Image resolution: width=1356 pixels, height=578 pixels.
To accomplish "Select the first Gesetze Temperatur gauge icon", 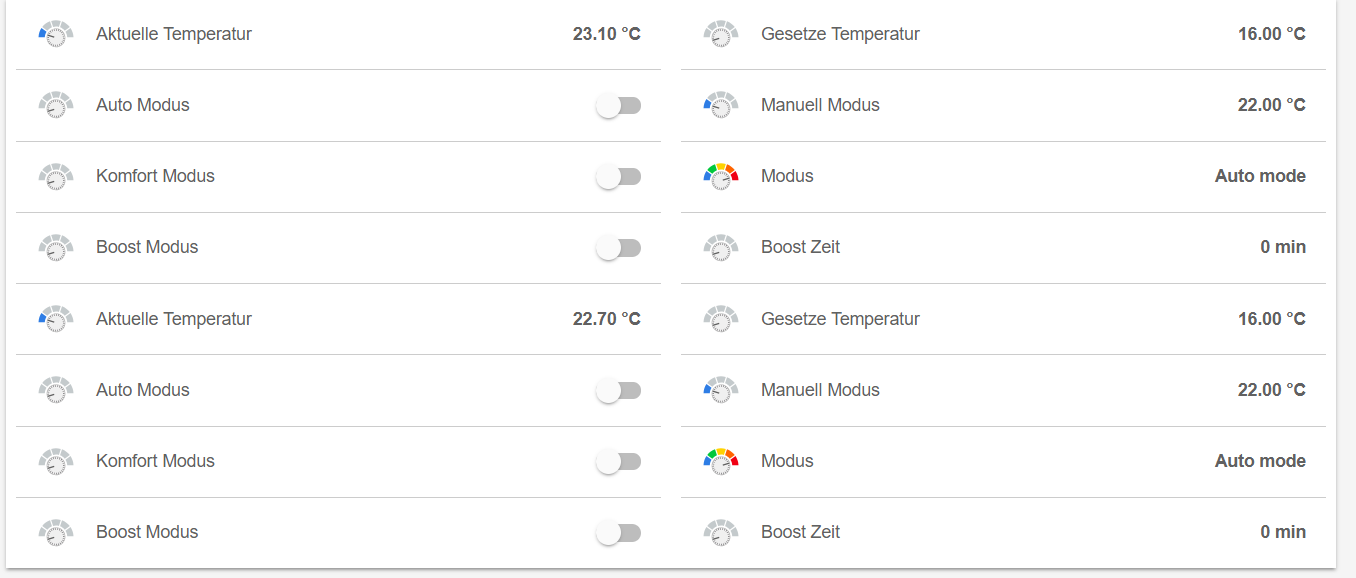I will (721, 34).
